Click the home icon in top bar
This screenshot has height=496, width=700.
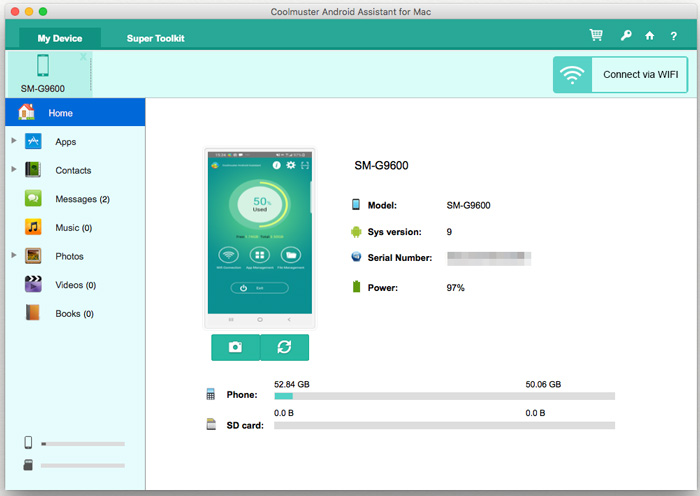pyautogui.click(x=649, y=36)
